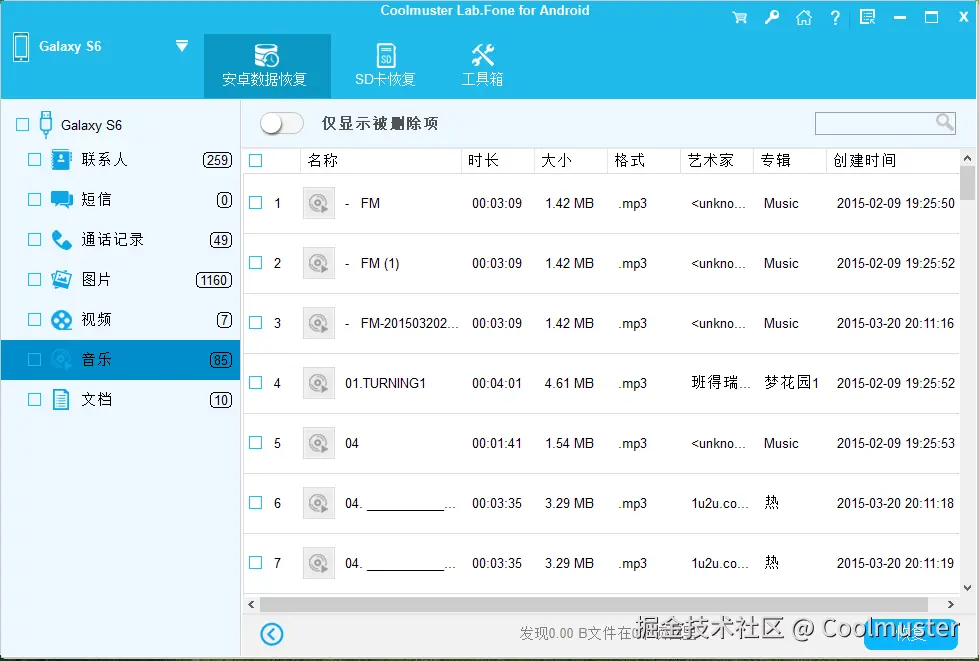Check the select-all checkbox in table header
The width and height of the screenshot is (979, 661).
(253, 160)
